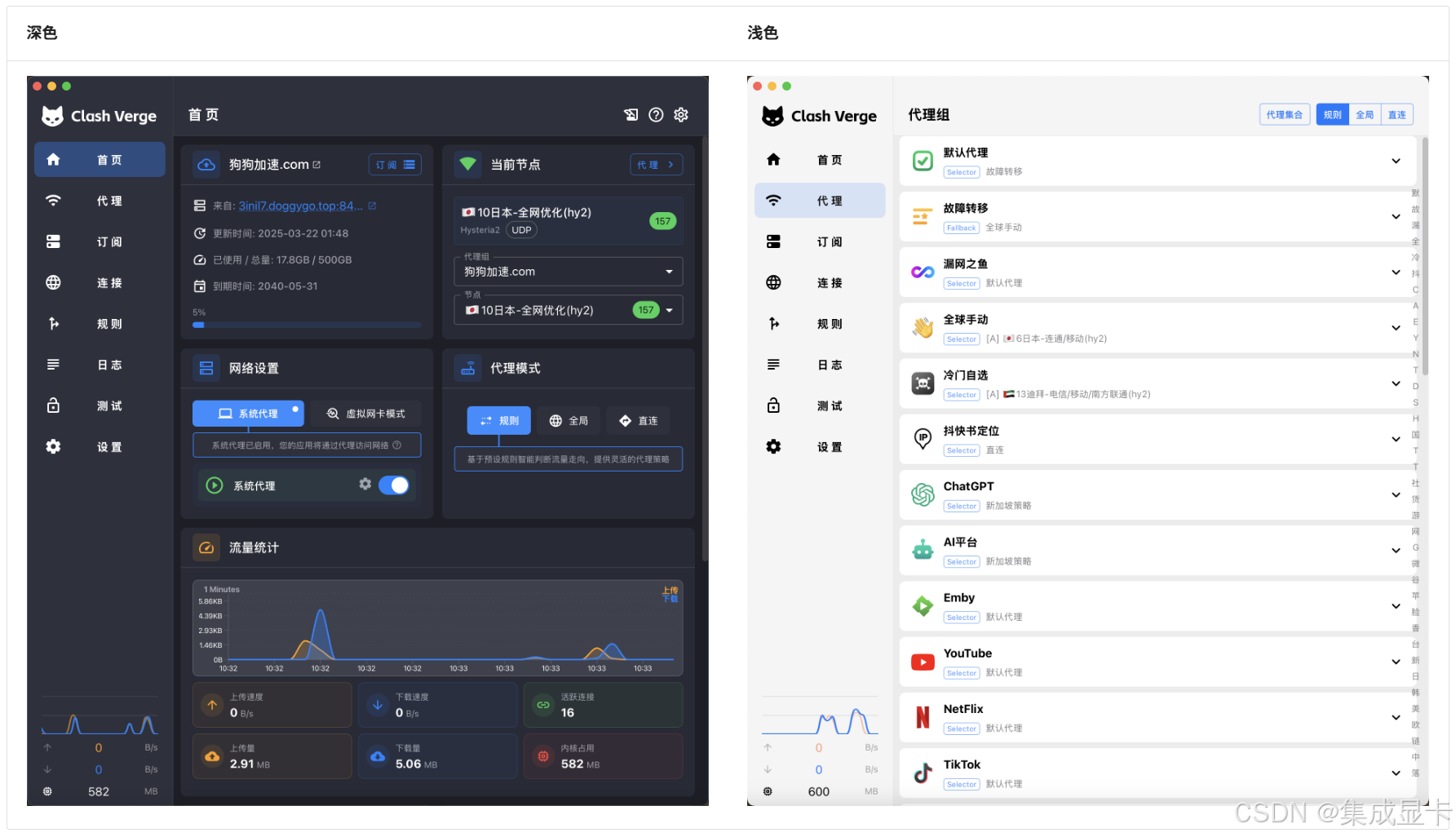The width and height of the screenshot is (1456, 837).
Task: Click the system proxy gear settings icon
Action: pyautogui.click(x=365, y=485)
